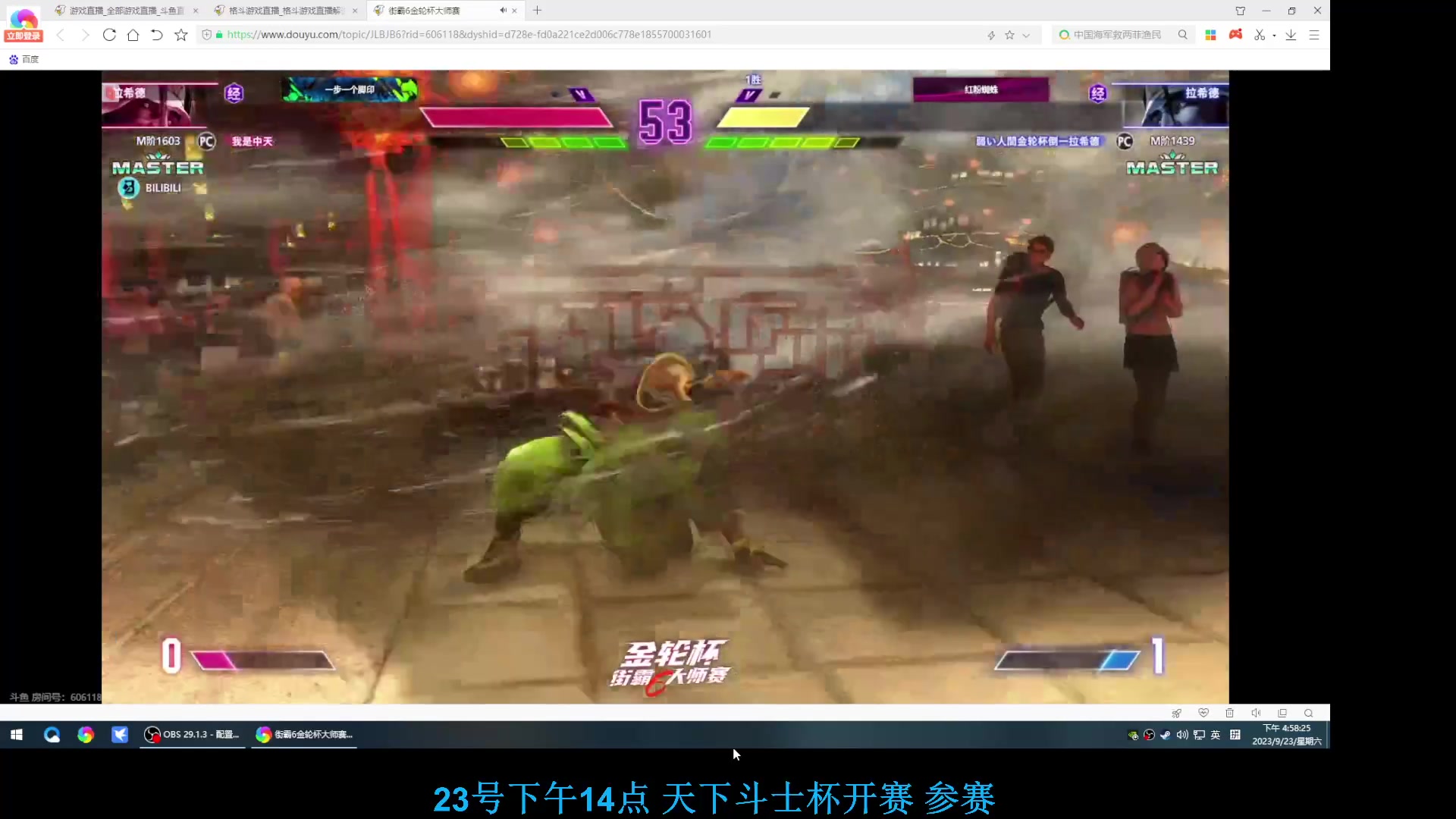Add favorite using the address bar star
Screen dimensions: 1456x819
click(1009, 35)
